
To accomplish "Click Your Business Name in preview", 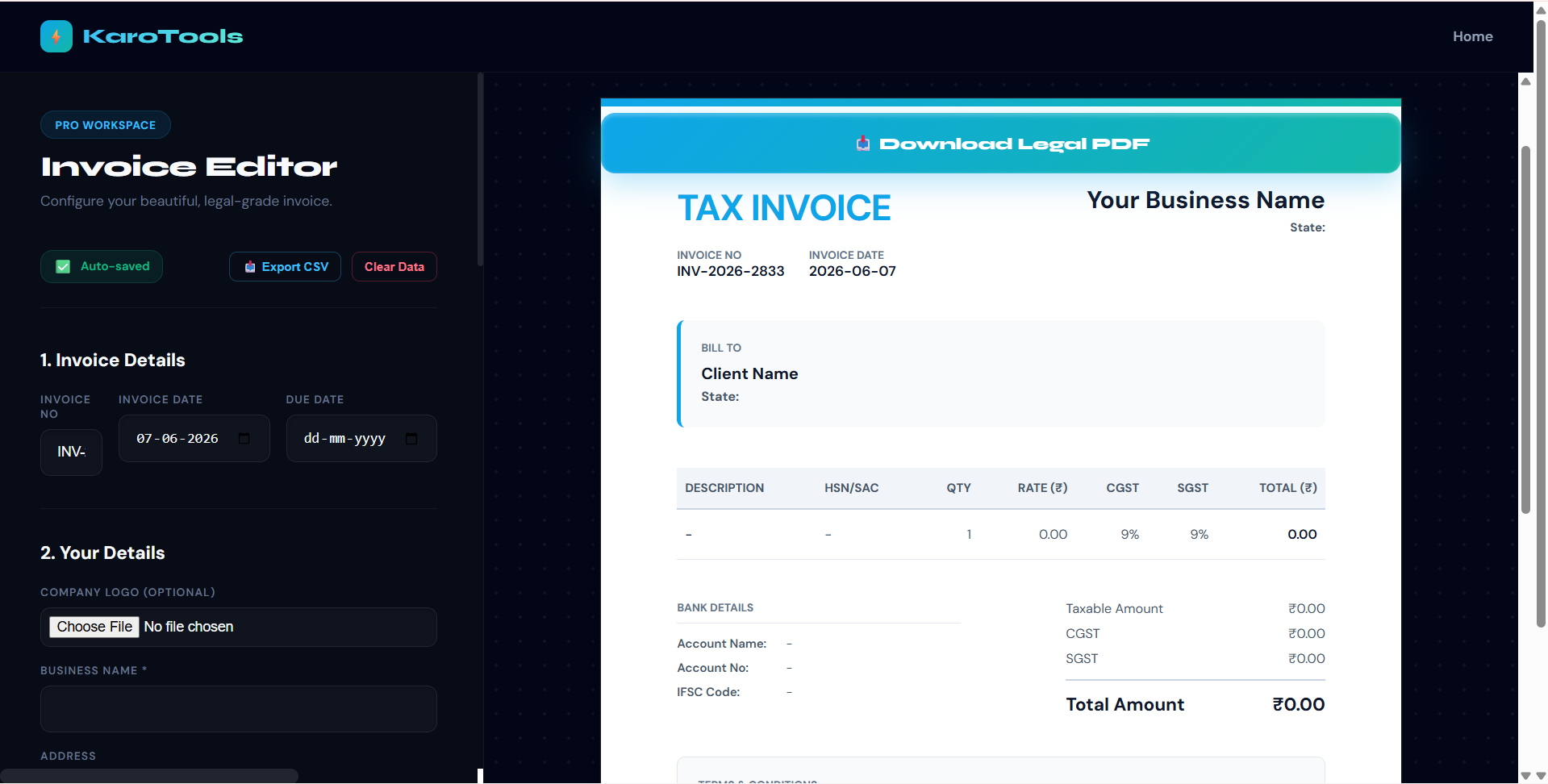I will coord(1206,200).
